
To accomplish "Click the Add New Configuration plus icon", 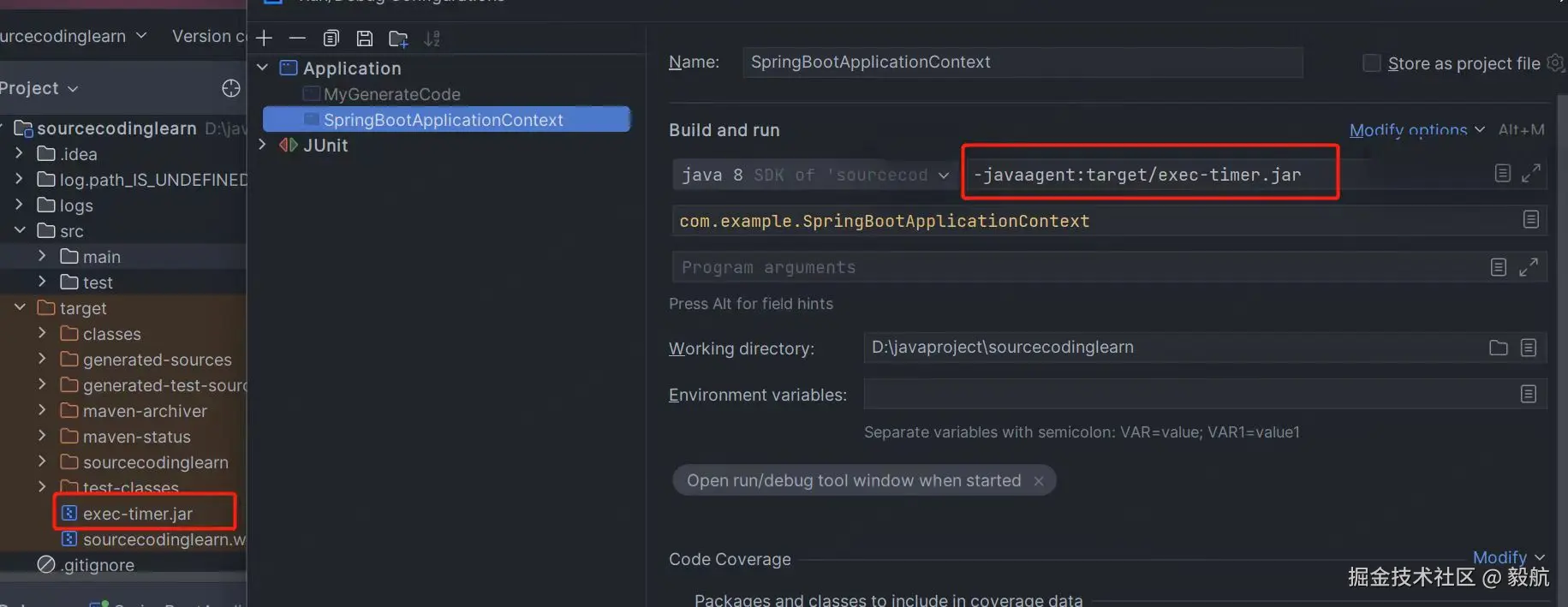I will click(264, 39).
